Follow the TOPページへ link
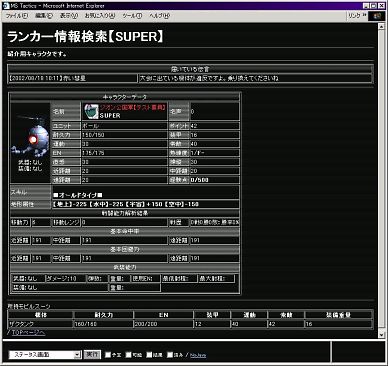 coord(28,332)
